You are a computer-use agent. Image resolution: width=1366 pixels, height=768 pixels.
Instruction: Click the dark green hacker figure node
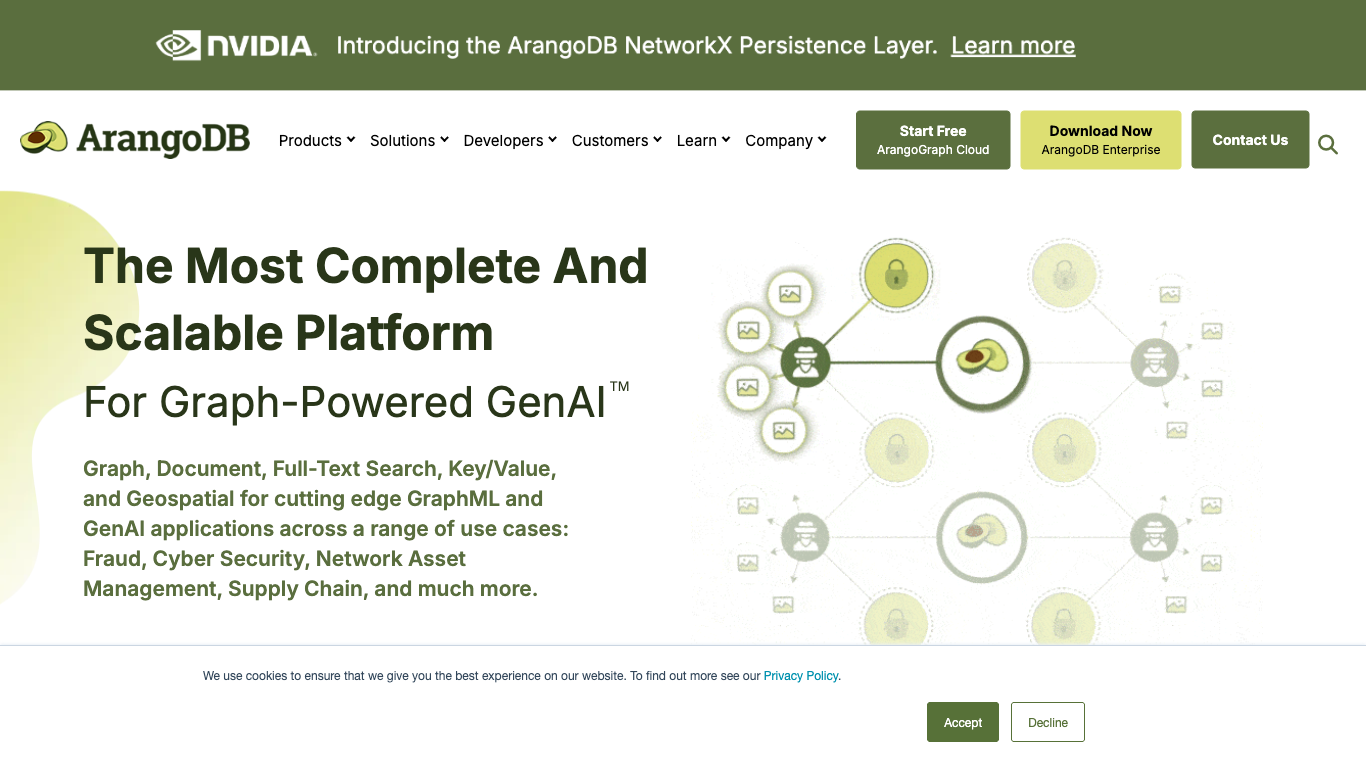(806, 362)
